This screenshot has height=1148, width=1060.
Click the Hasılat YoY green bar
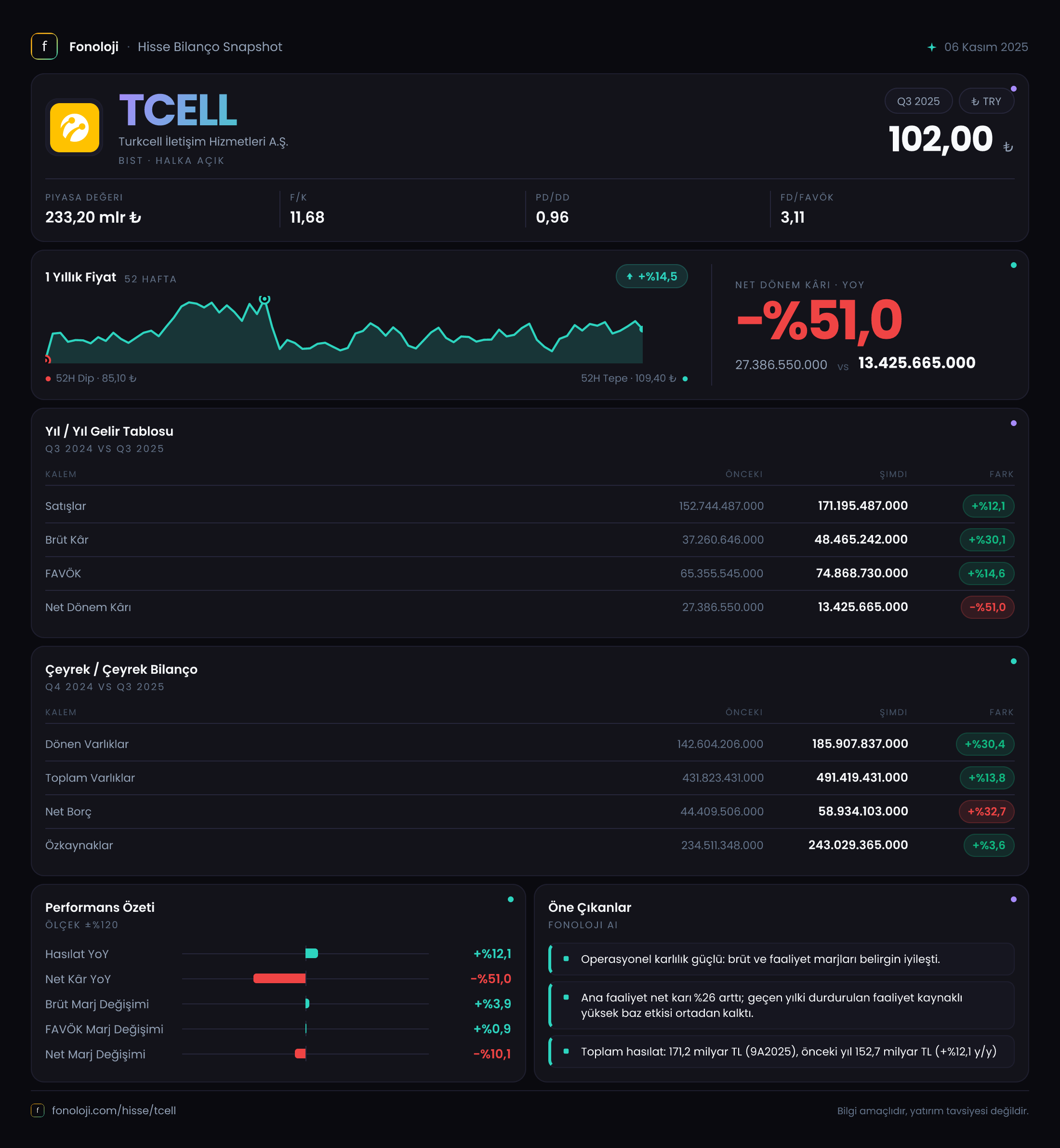(312, 953)
